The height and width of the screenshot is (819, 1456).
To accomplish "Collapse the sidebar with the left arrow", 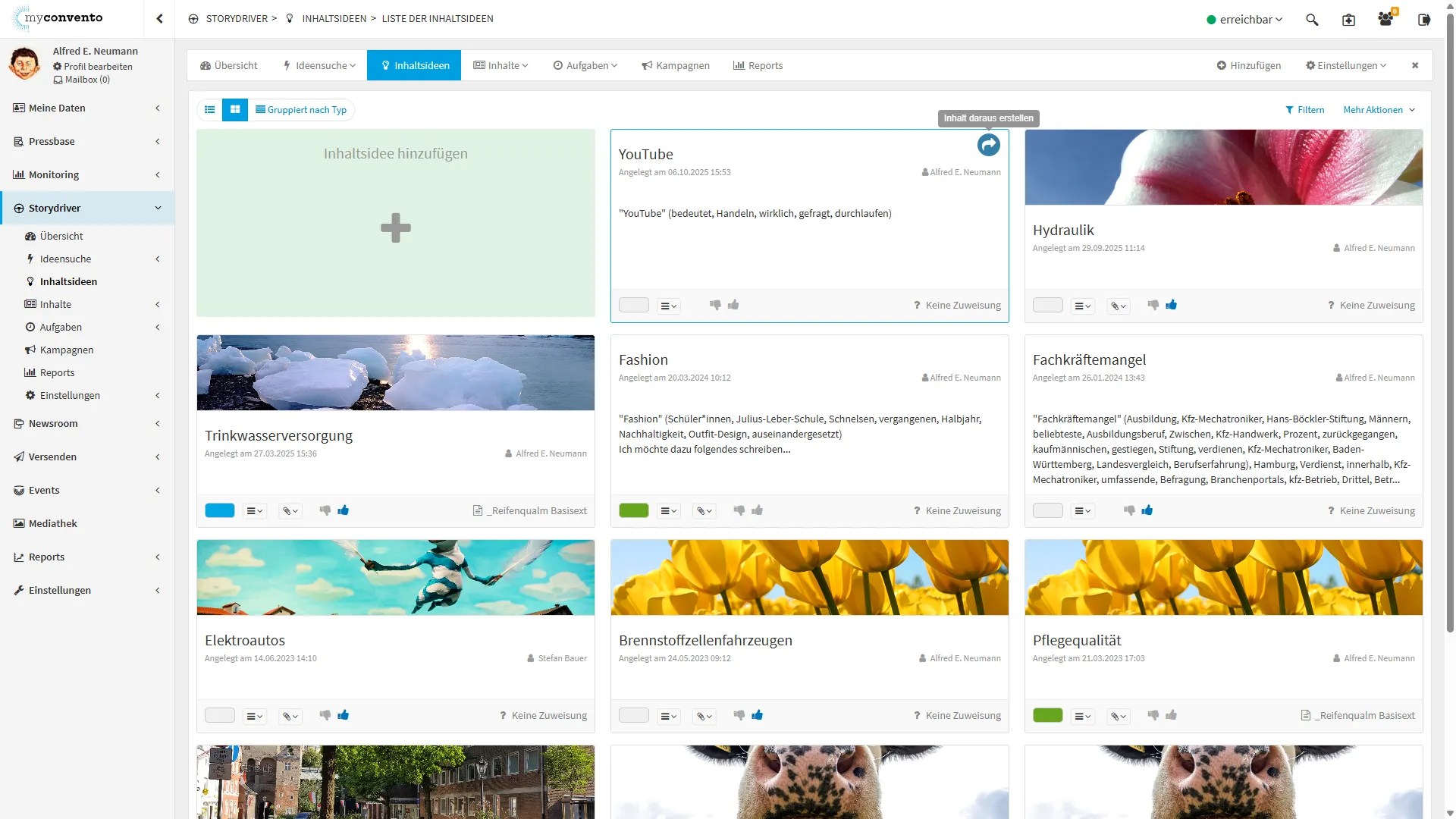I will (159, 19).
